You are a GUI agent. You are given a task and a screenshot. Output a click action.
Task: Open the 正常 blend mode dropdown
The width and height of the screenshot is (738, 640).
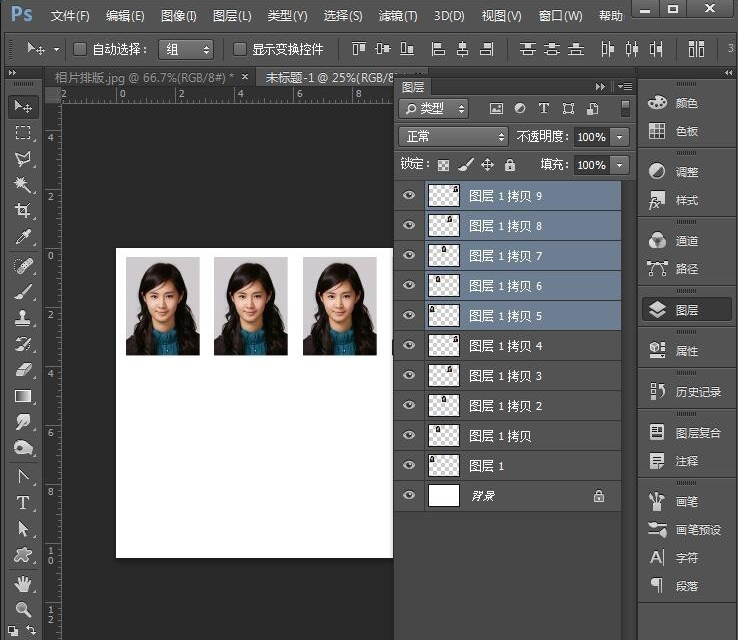pyautogui.click(x=454, y=136)
